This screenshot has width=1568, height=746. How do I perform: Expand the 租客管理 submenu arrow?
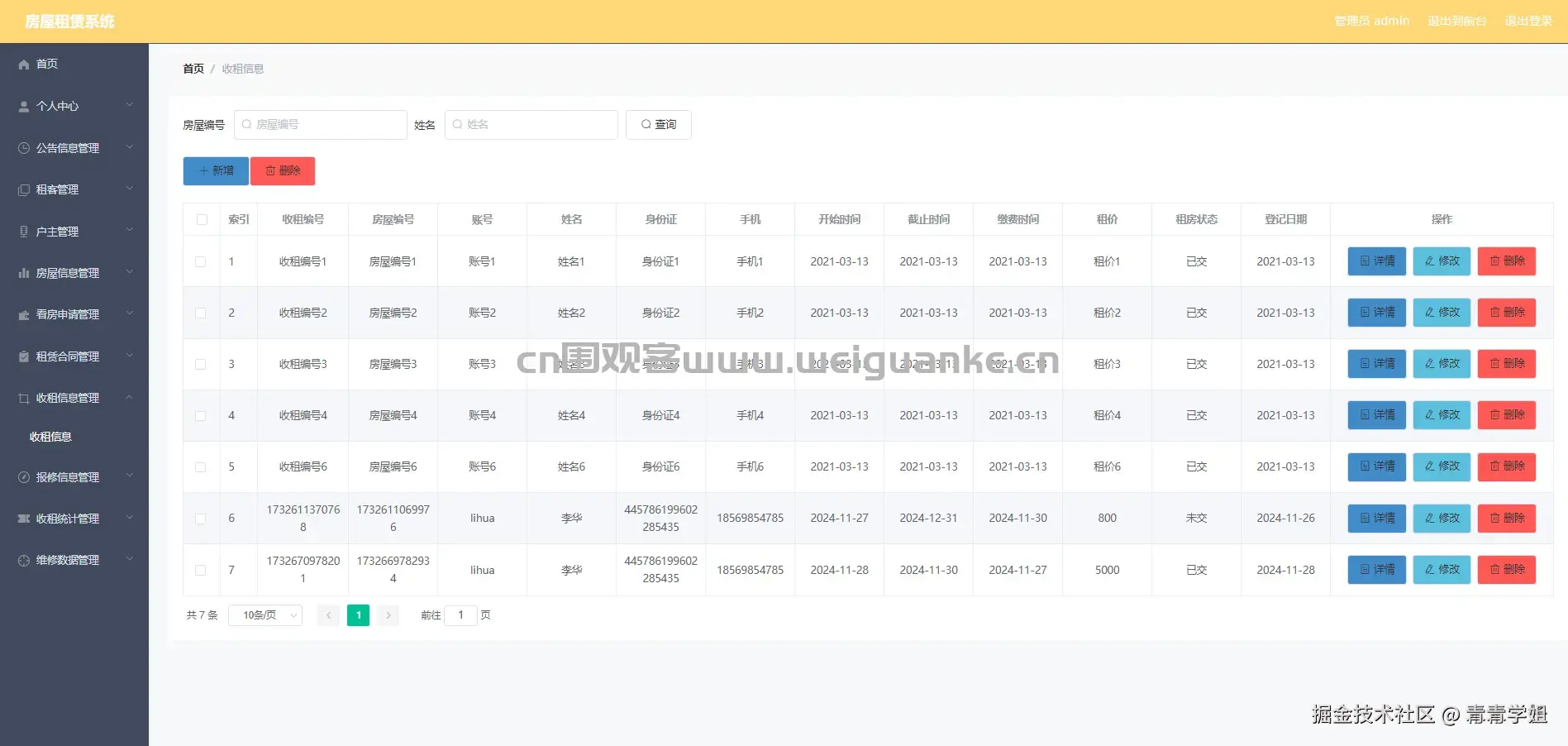point(130,189)
